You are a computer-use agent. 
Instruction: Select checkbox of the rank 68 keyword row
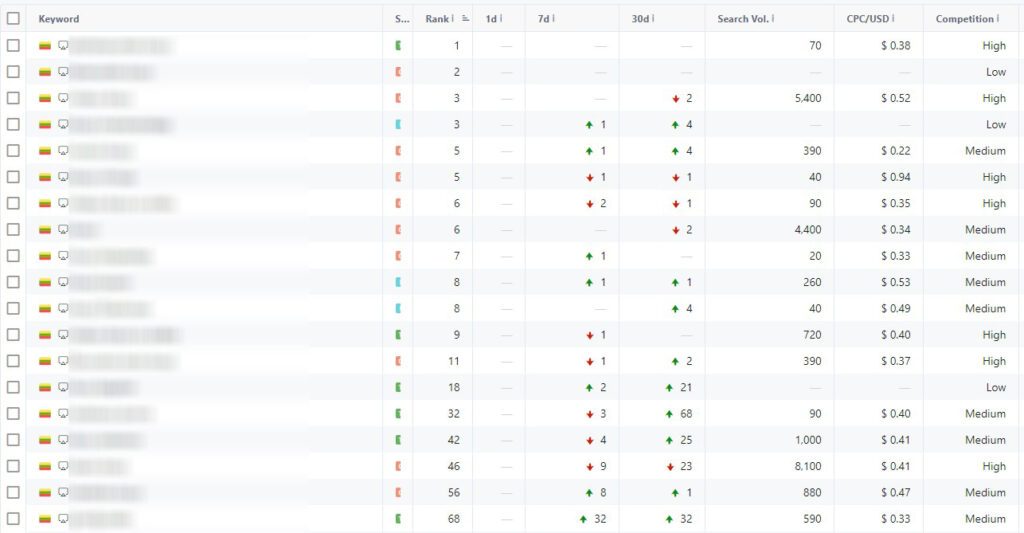[13, 519]
